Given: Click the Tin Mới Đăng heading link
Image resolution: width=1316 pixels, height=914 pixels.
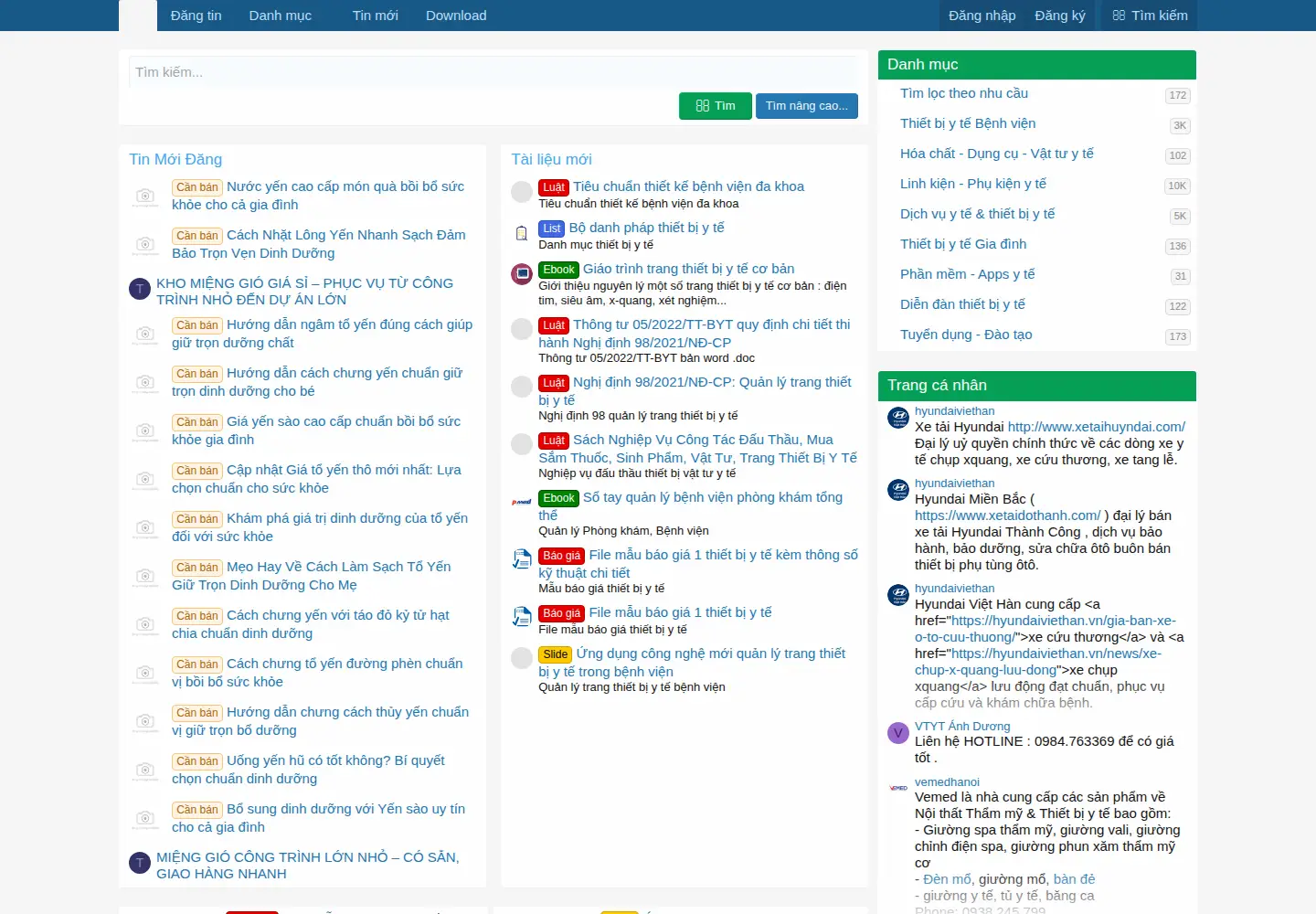Looking at the screenshot, I should tap(175, 160).
